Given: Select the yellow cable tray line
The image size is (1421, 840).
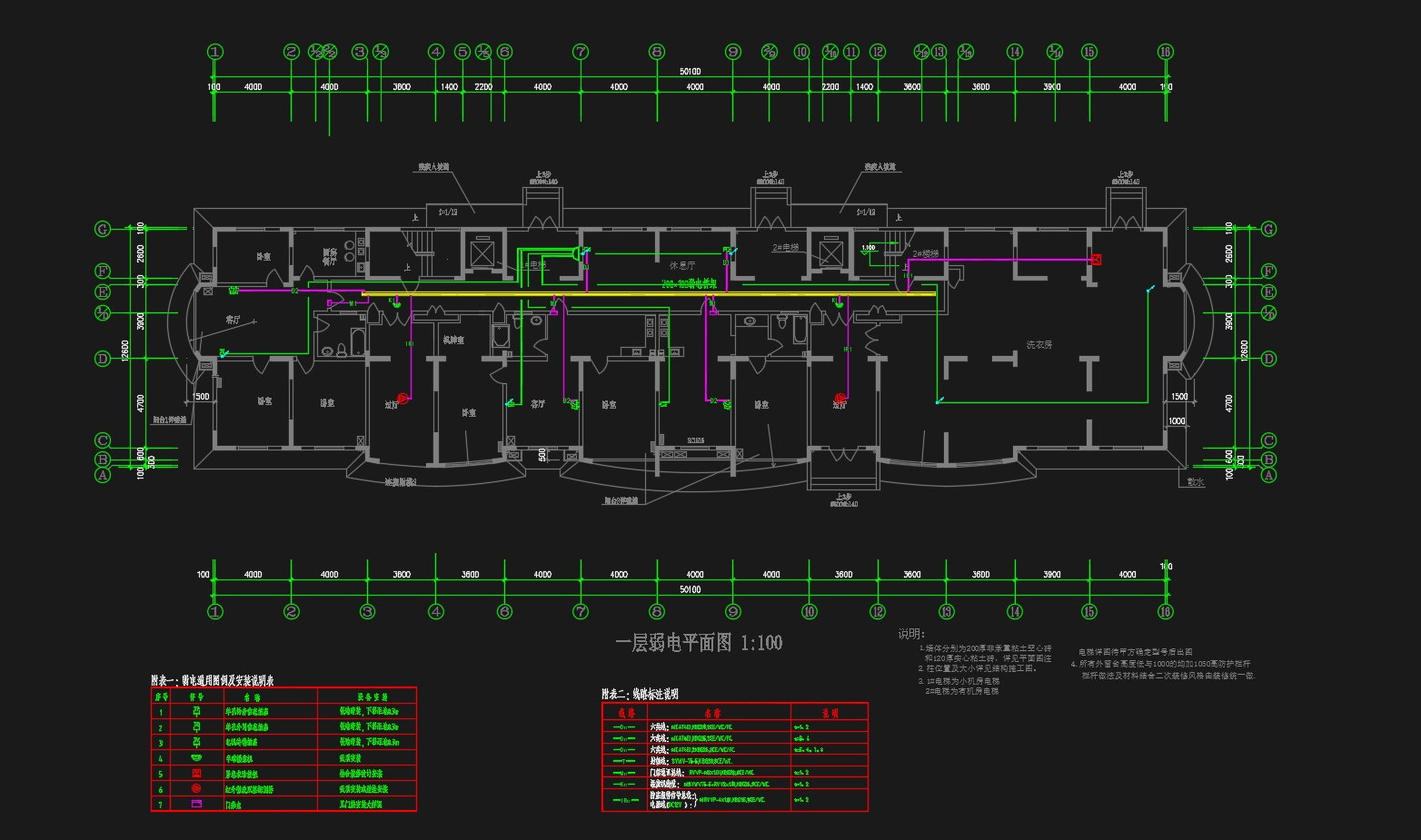Looking at the screenshot, I should (649, 293).
